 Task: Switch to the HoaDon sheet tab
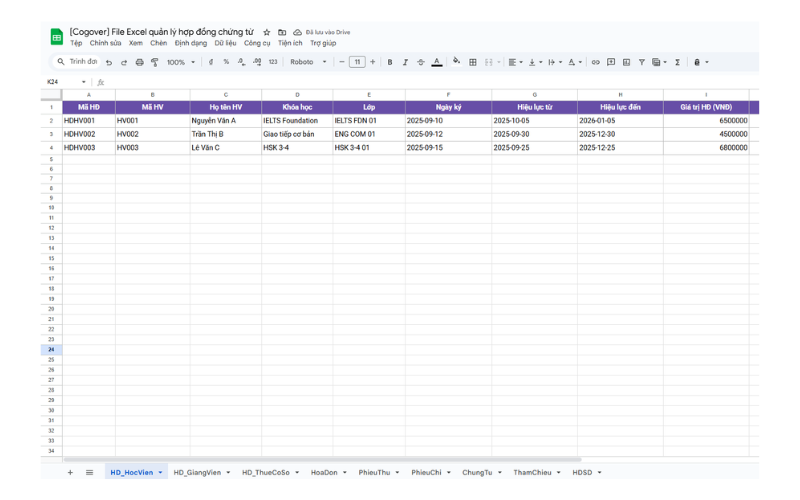[324, 472]
